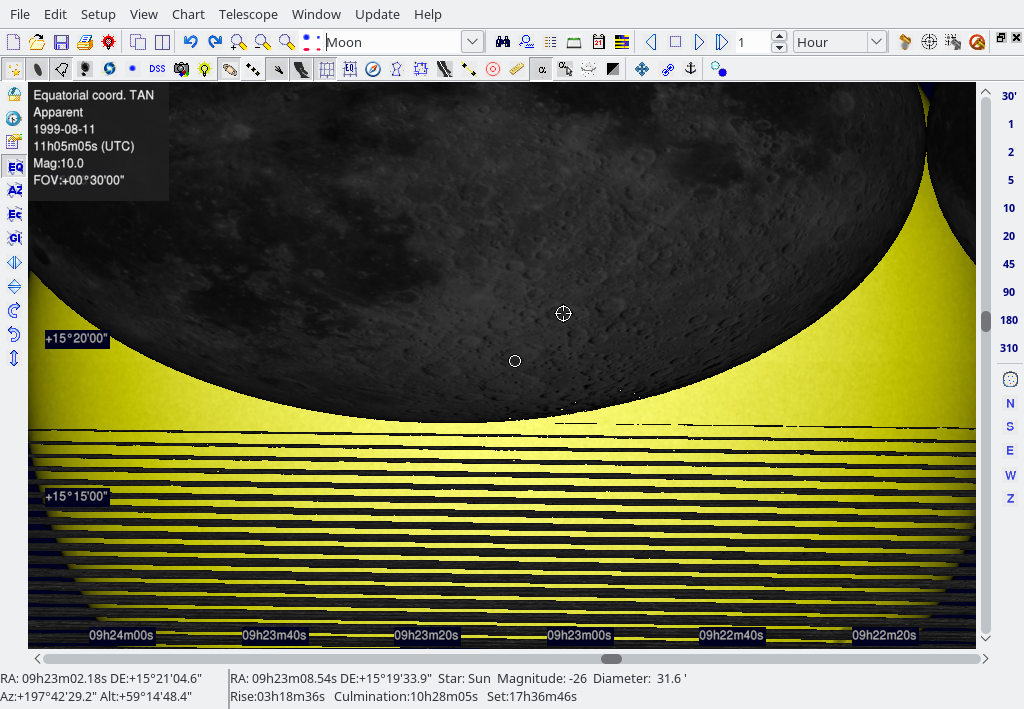Toggle coordinate grid display

(x=327, y=69)
